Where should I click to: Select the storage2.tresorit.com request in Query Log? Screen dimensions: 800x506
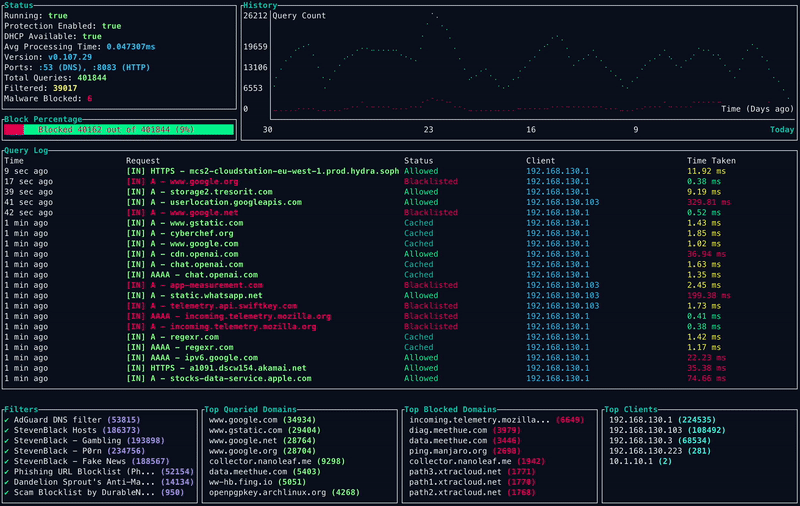[x=400, y=192]
